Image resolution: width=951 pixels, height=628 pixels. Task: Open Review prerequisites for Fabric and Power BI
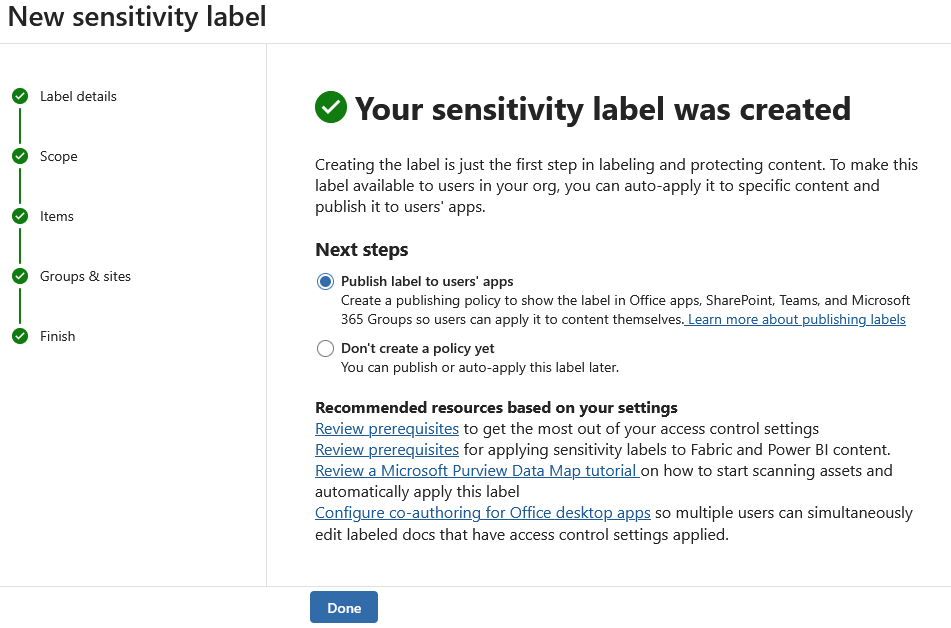[387, 449]
